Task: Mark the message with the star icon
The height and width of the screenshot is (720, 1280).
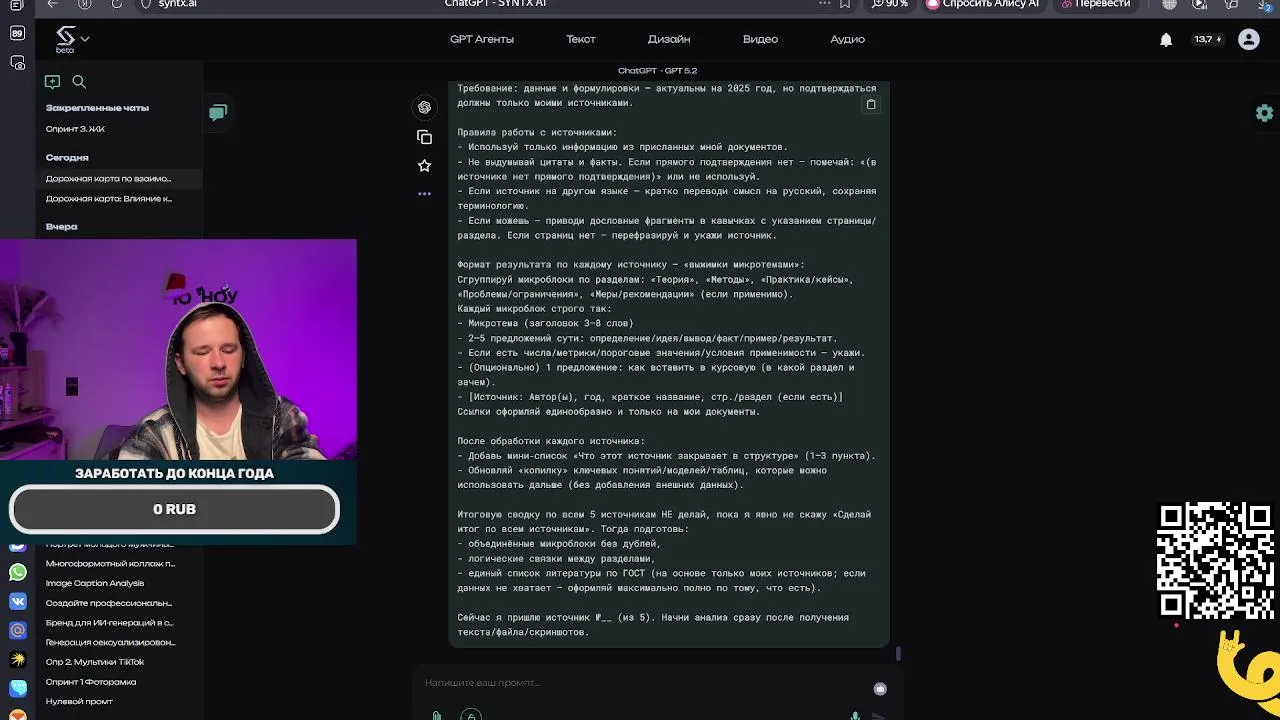Action: (424, 165)
